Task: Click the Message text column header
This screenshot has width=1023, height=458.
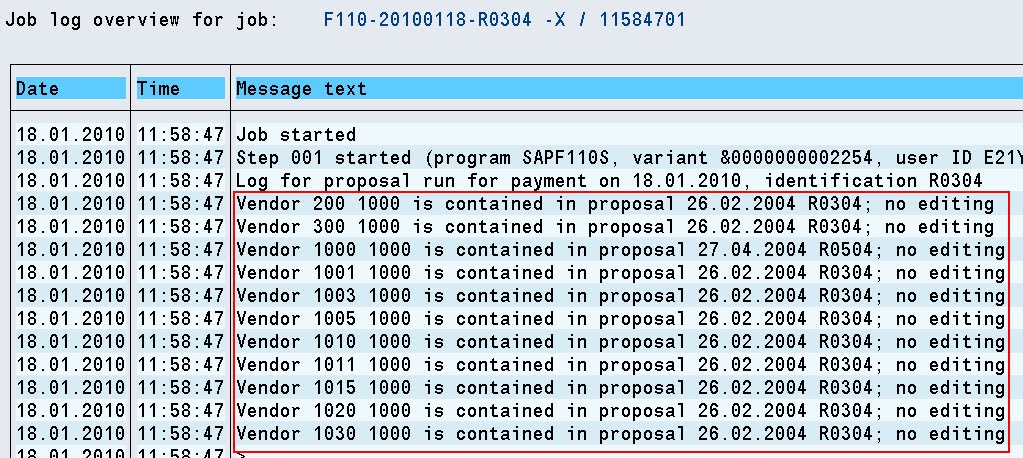Action: [301, 89]
